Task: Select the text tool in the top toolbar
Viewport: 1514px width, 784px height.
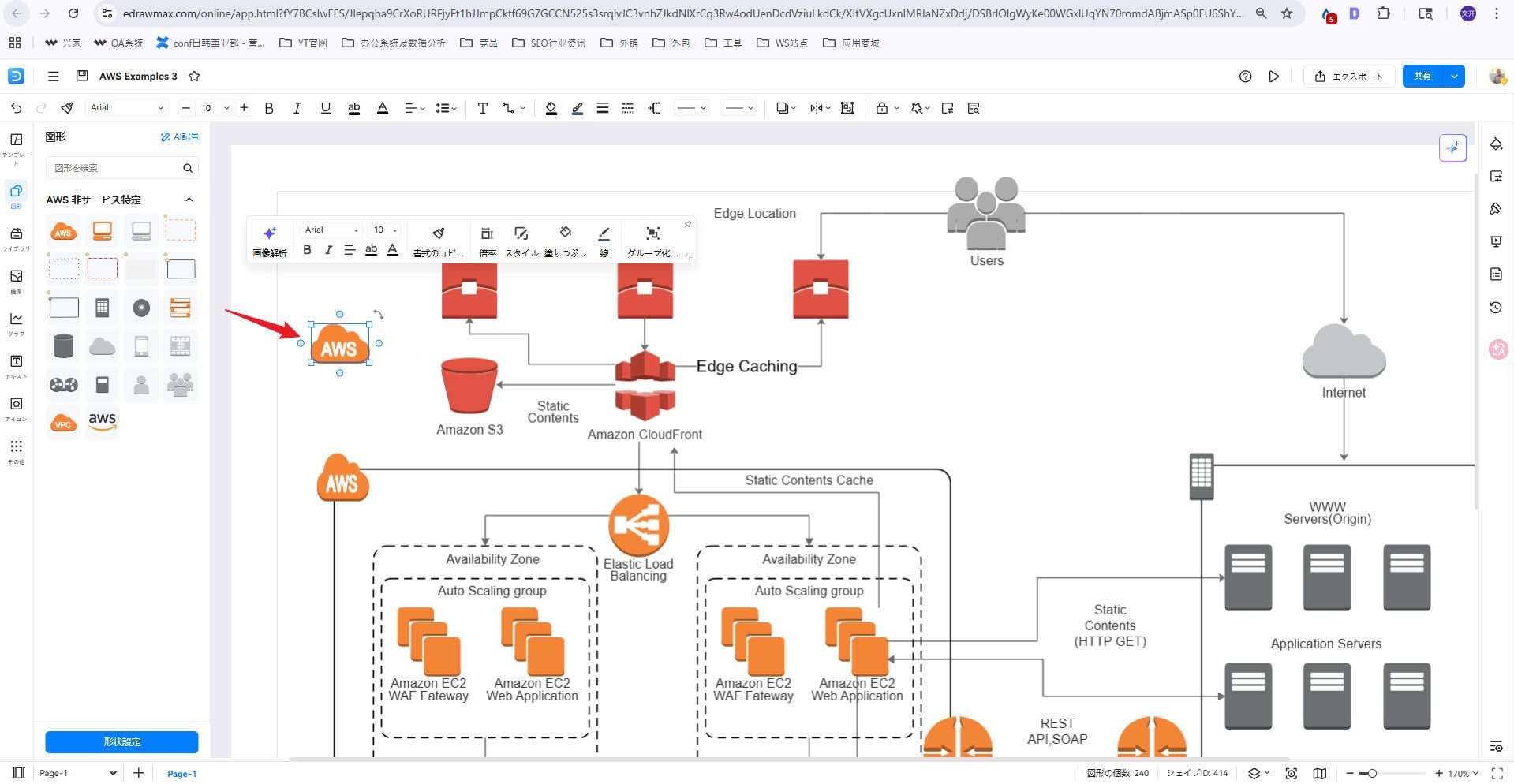Action: 482,108
